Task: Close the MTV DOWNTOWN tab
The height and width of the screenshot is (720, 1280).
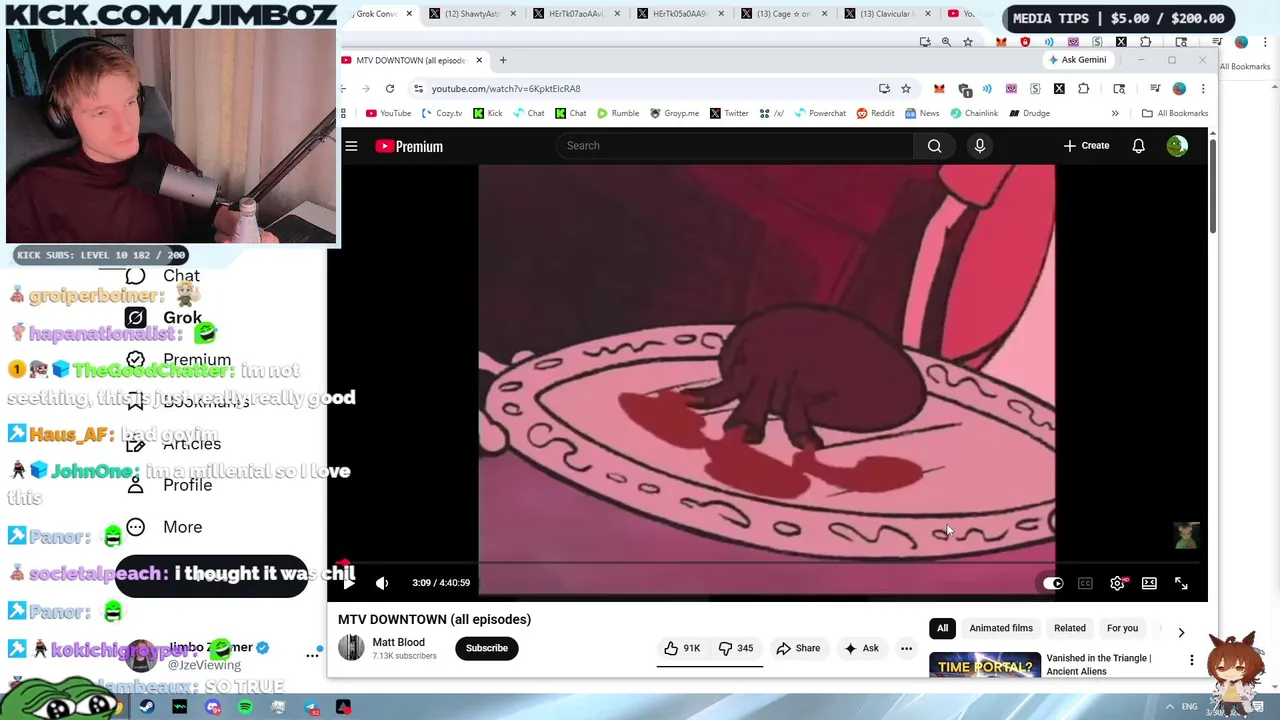Action: tap(479, 60)
